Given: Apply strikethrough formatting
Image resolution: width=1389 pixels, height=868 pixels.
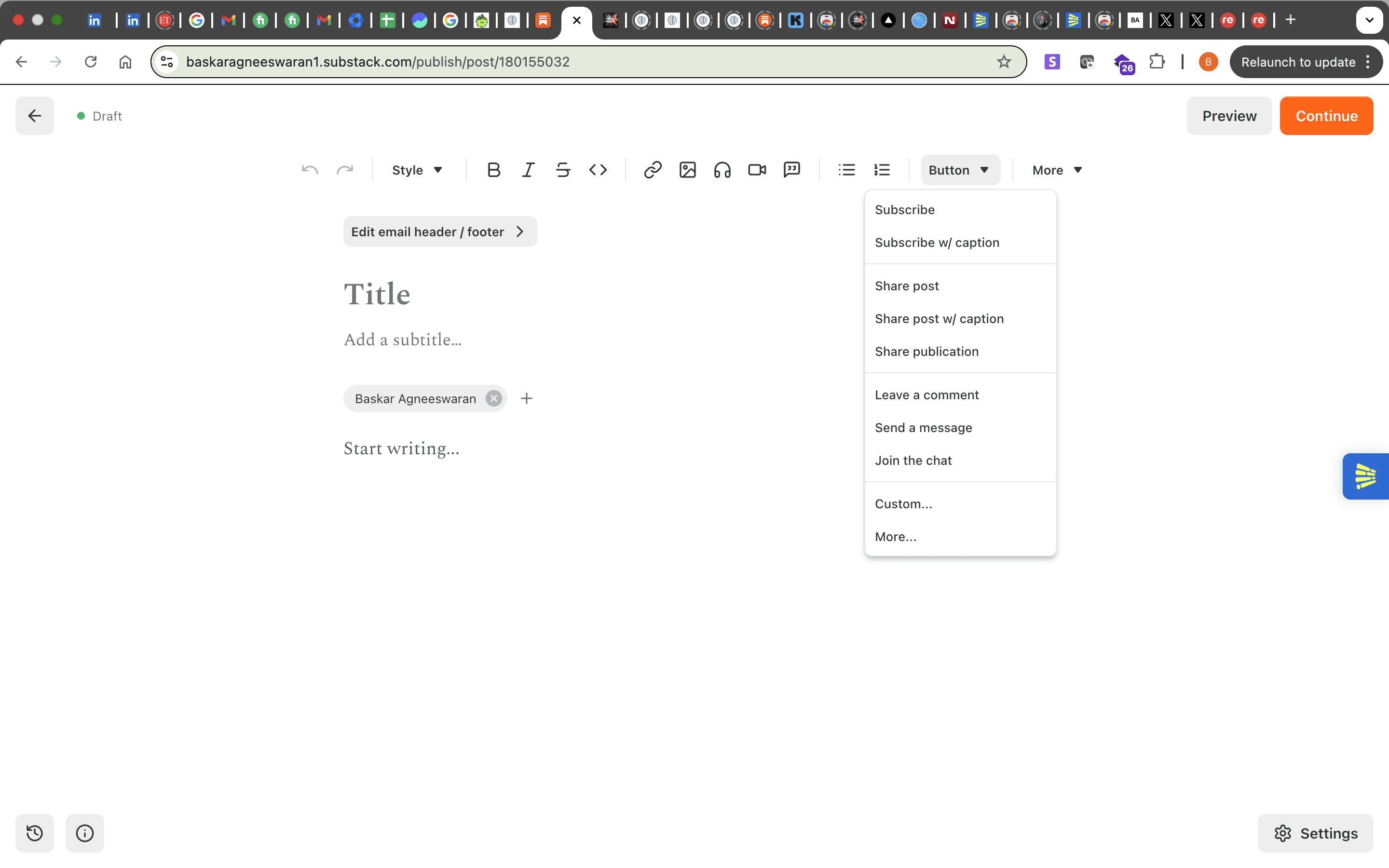Looking at the screenshot, I should 562,170.
